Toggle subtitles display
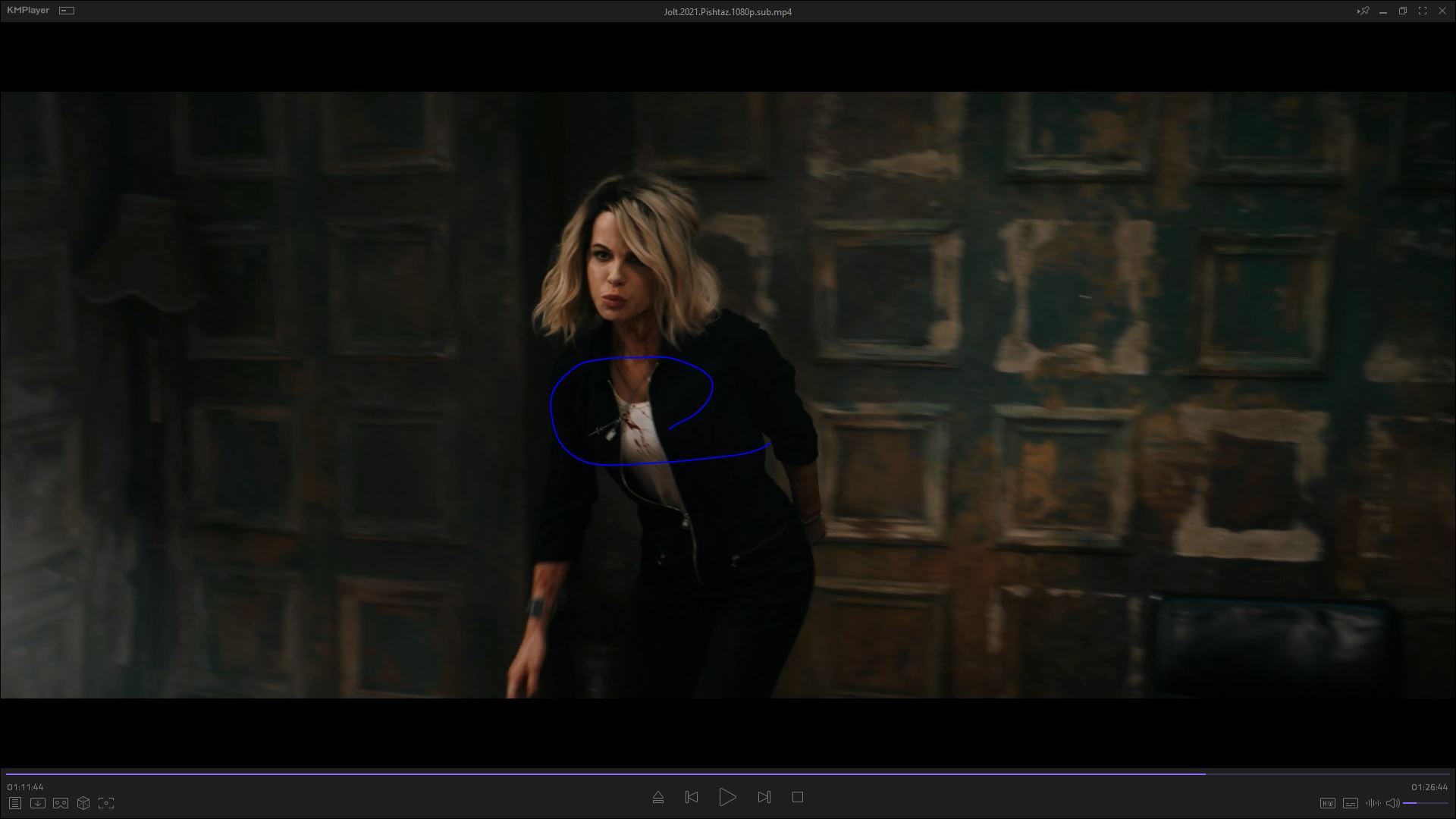Viewport: 1456px width, 819px height. pos(1351,803)
